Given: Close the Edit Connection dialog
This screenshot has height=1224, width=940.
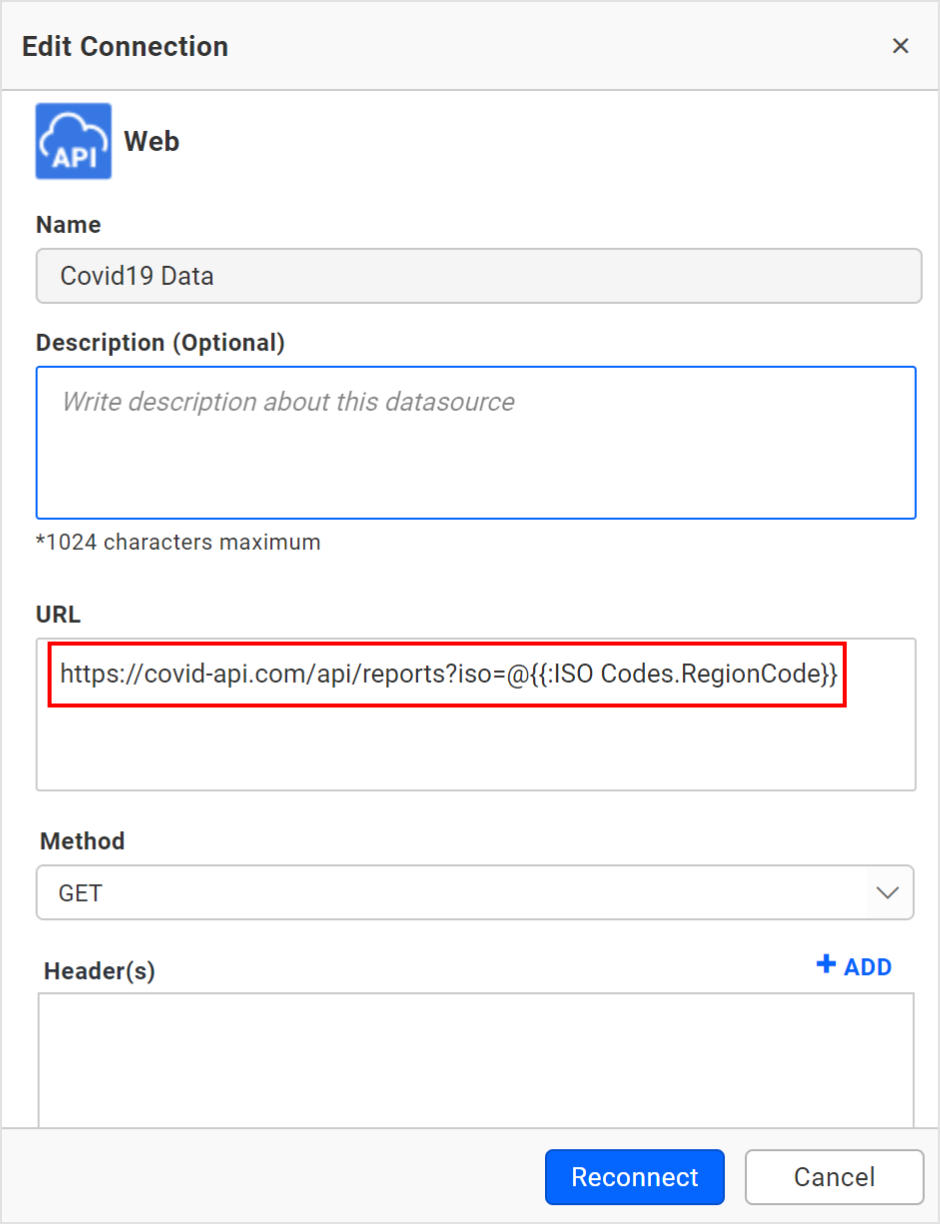Looking at the screenshot, I should [x=900, y=46].
